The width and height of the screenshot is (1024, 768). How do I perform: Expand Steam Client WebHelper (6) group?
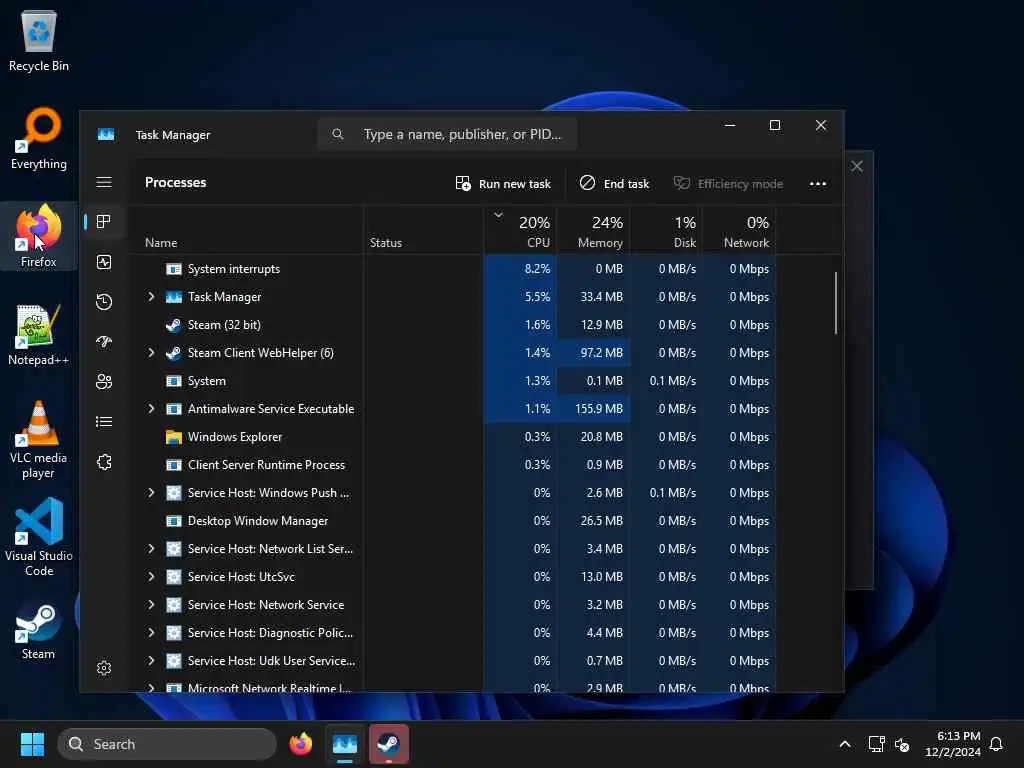click(152, 353)
